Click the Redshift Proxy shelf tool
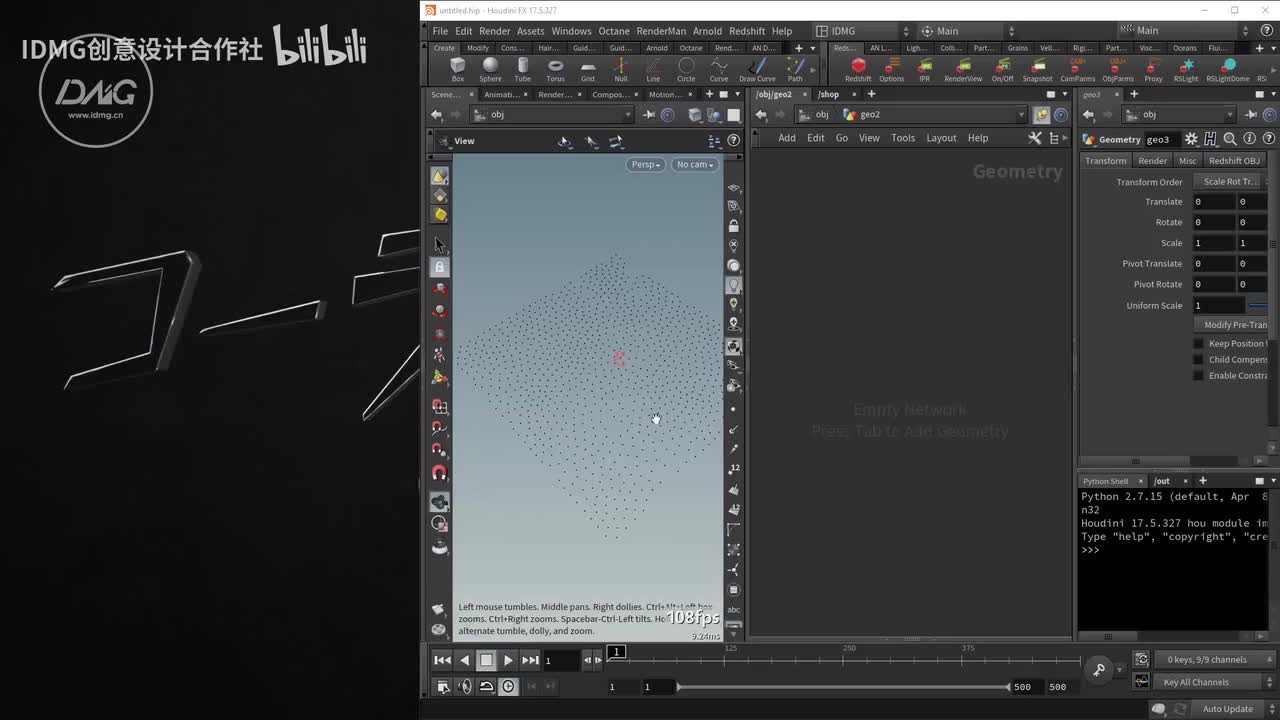 coord(1153,70)
